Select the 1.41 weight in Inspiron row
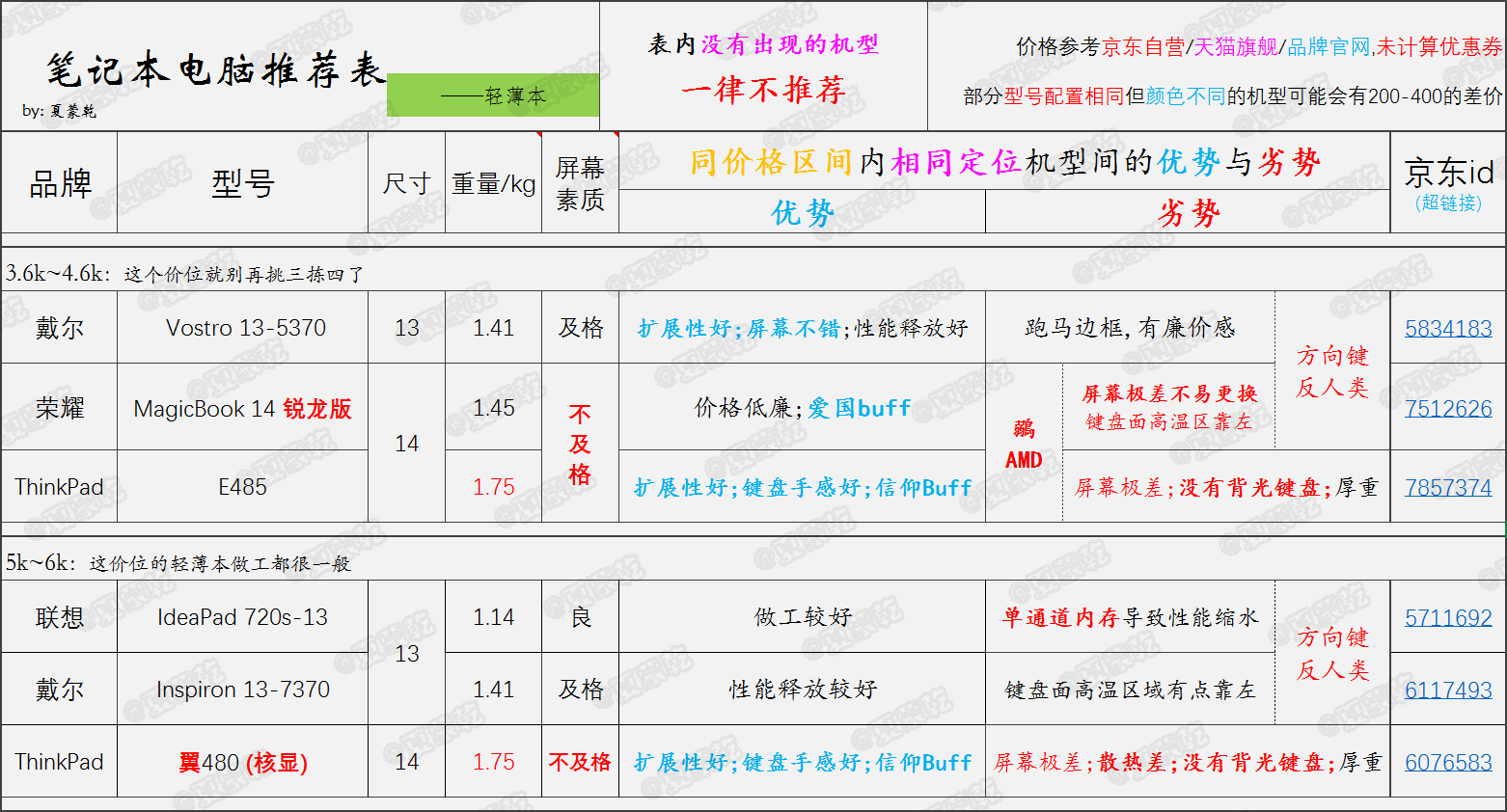This screenshot has width=1507, height=812. click(494, 690)
